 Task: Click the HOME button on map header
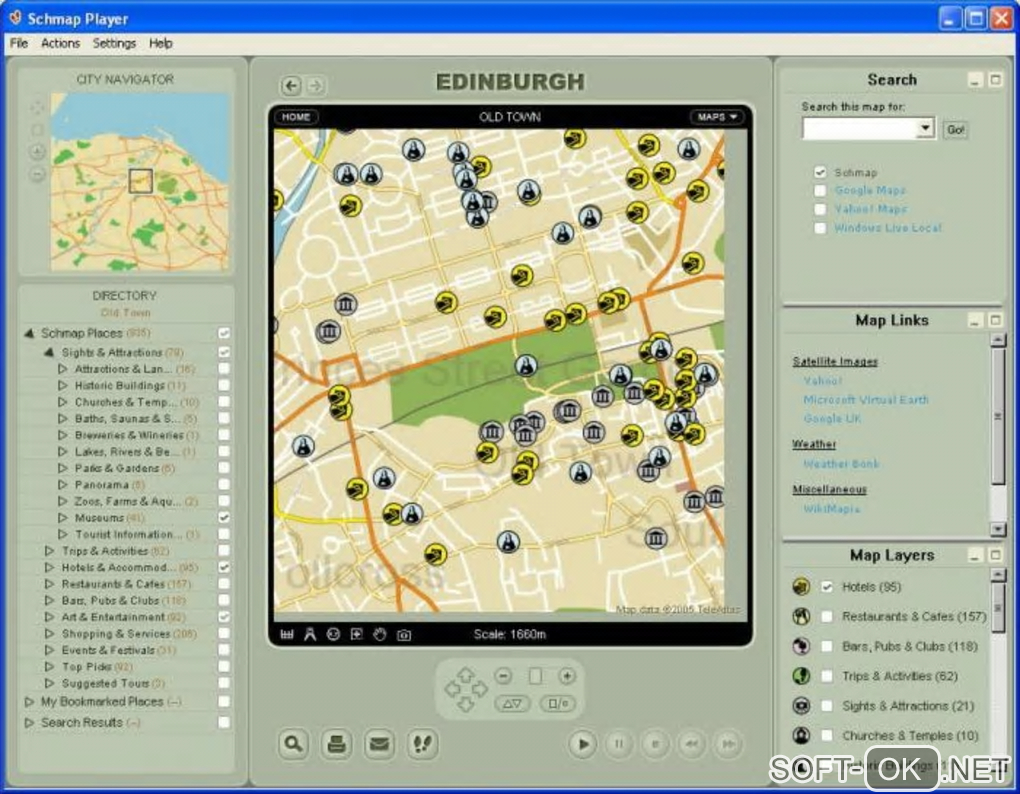pos(296,117)
